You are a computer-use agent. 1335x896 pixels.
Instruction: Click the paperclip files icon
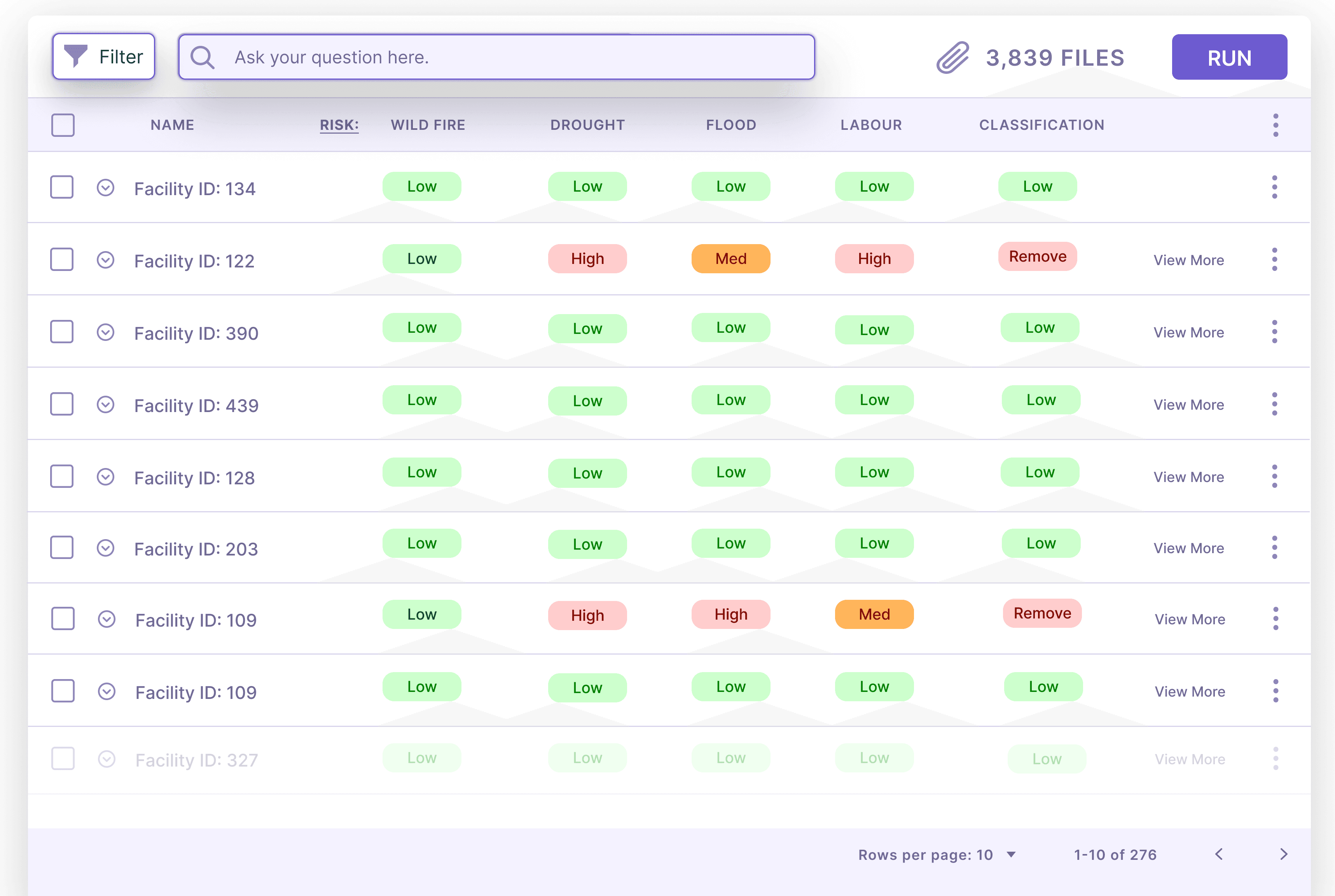coord(953,58)
